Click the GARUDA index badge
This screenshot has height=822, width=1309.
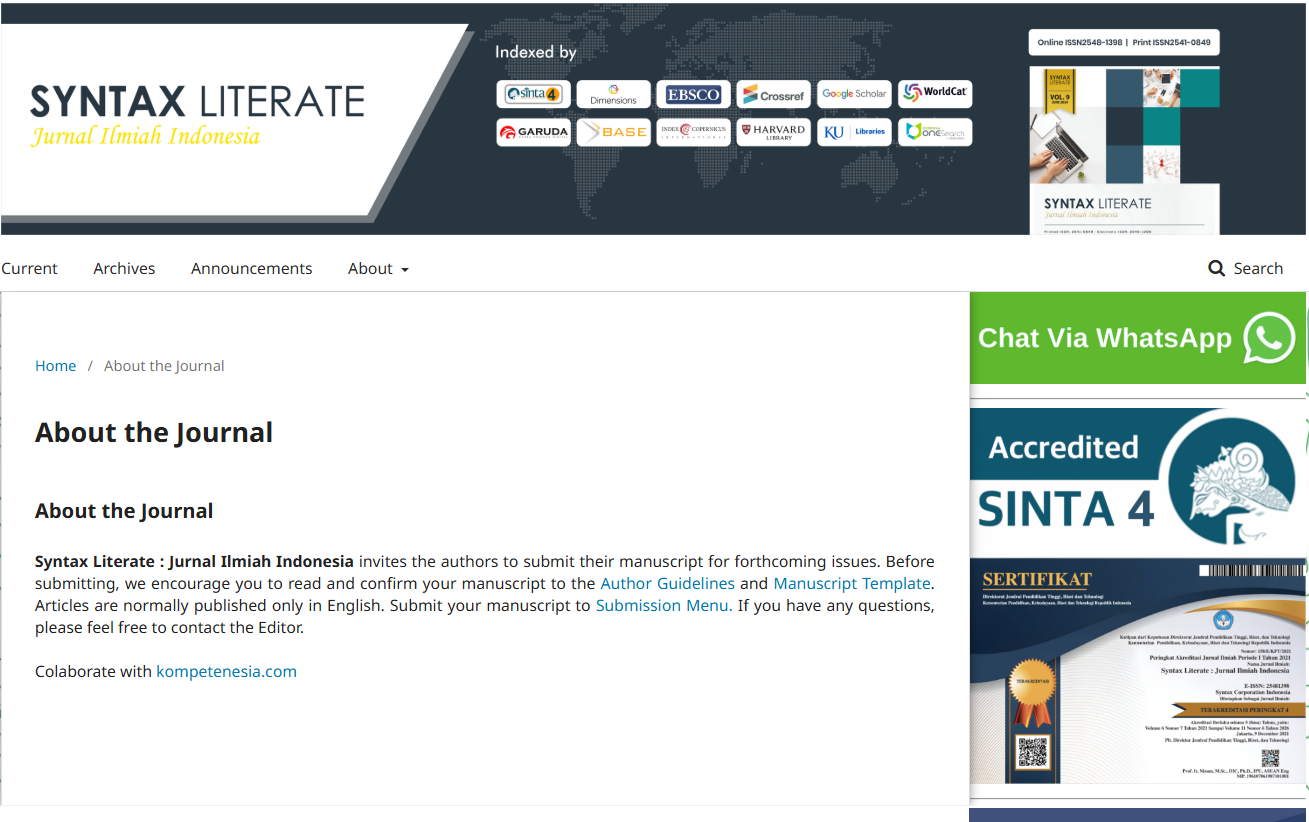coord(533,132)
